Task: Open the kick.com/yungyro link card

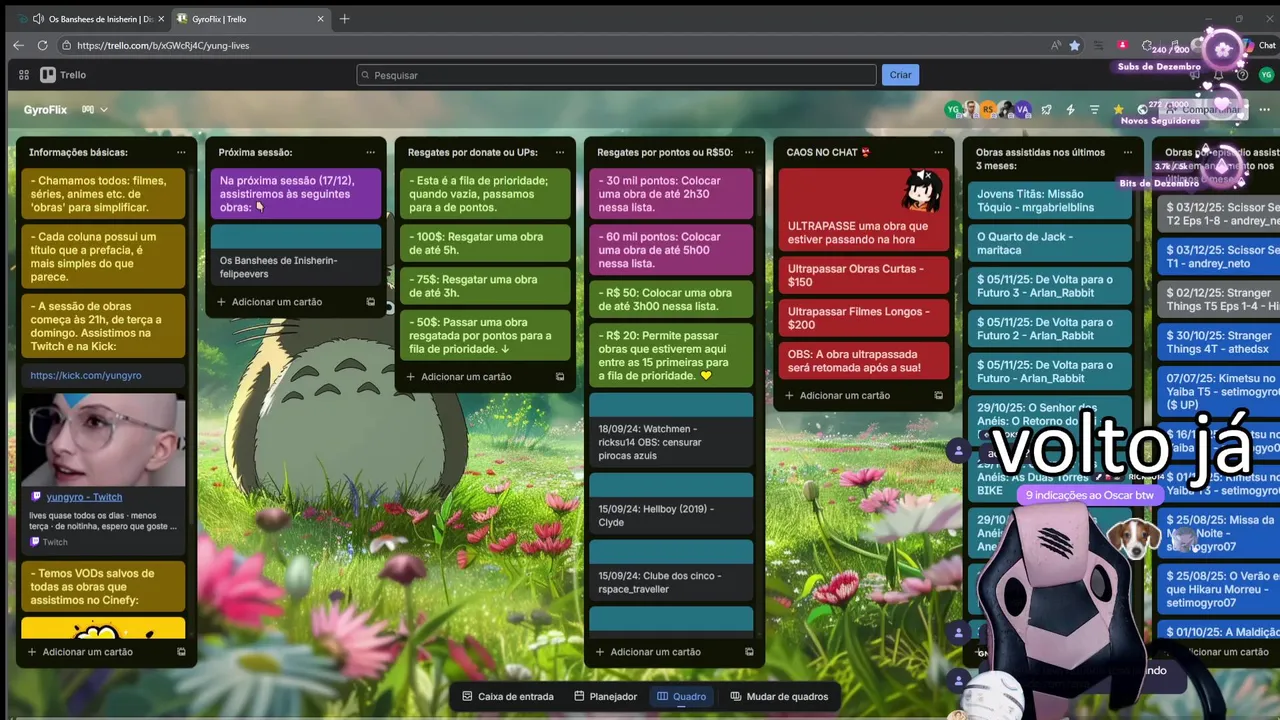Action: tap(103, 375)
